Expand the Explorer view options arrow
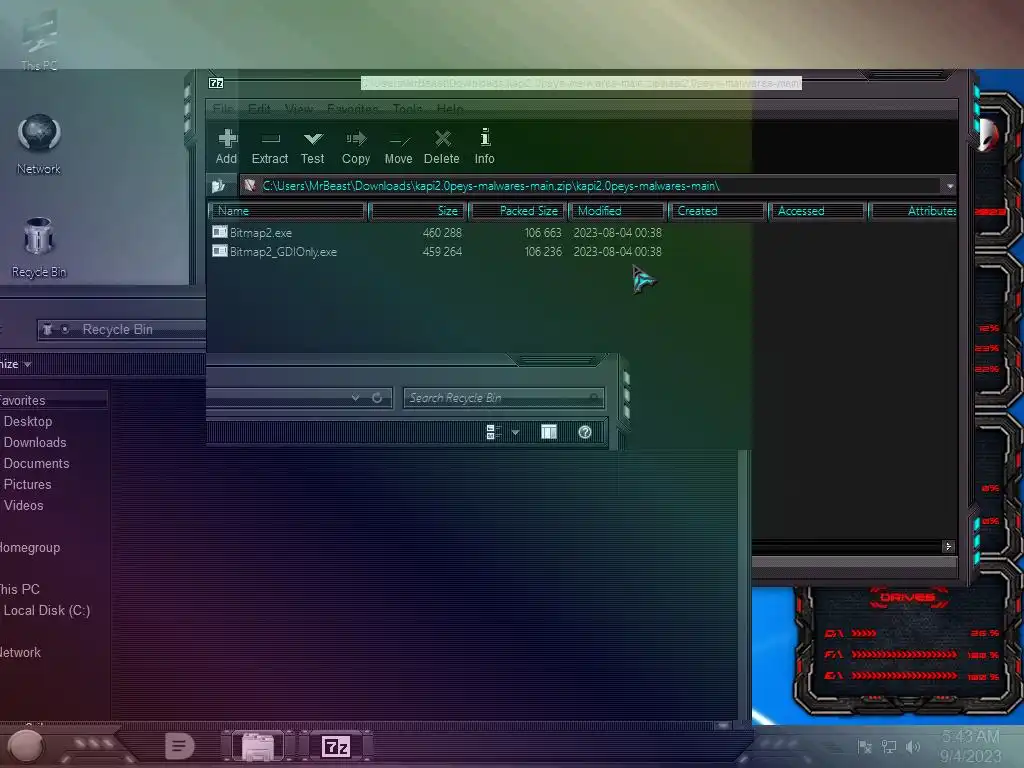This screenshot has height=768, width=1024. [515, 432]
